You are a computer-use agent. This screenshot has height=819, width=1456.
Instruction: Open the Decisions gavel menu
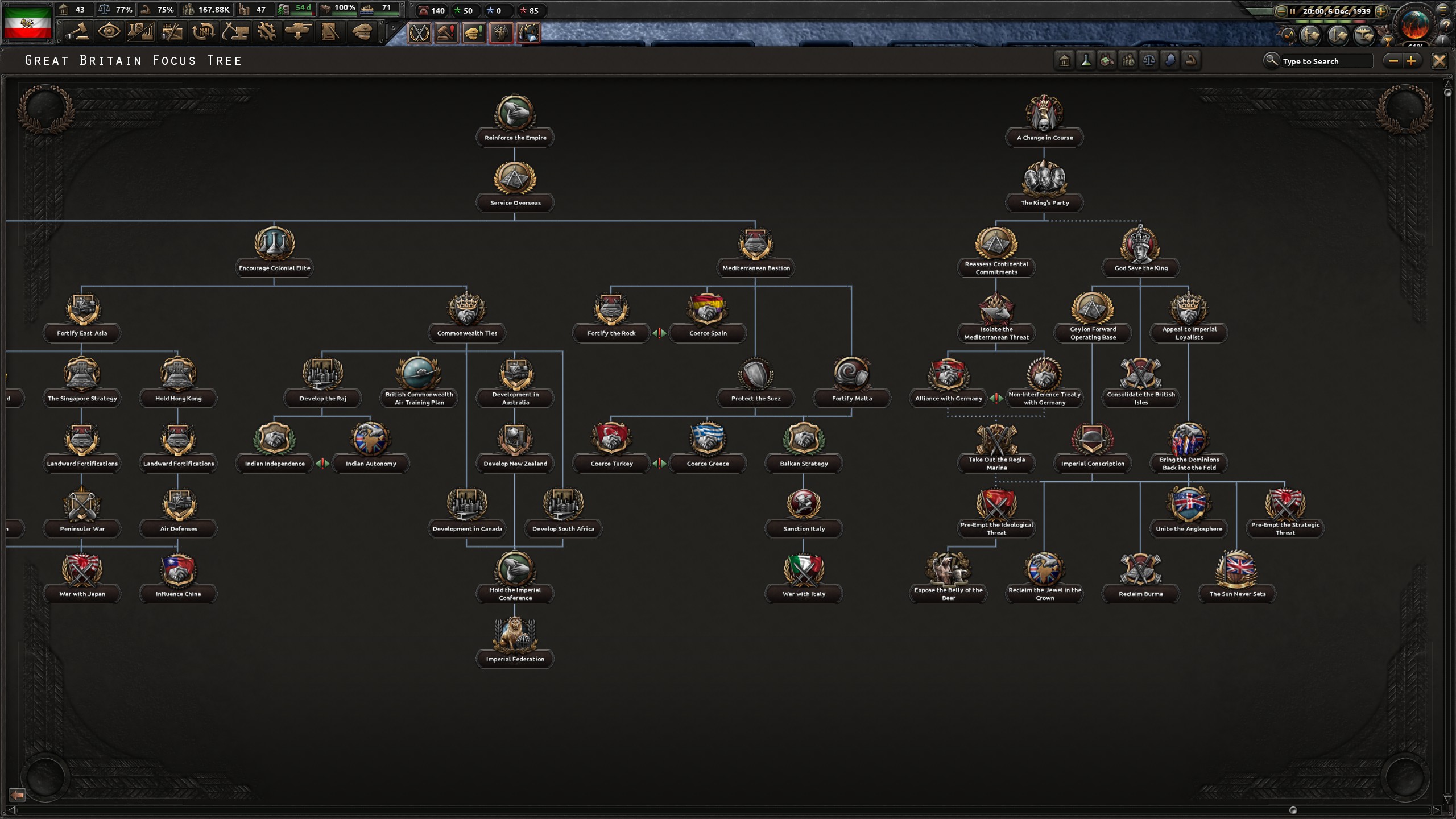[78, 32]
